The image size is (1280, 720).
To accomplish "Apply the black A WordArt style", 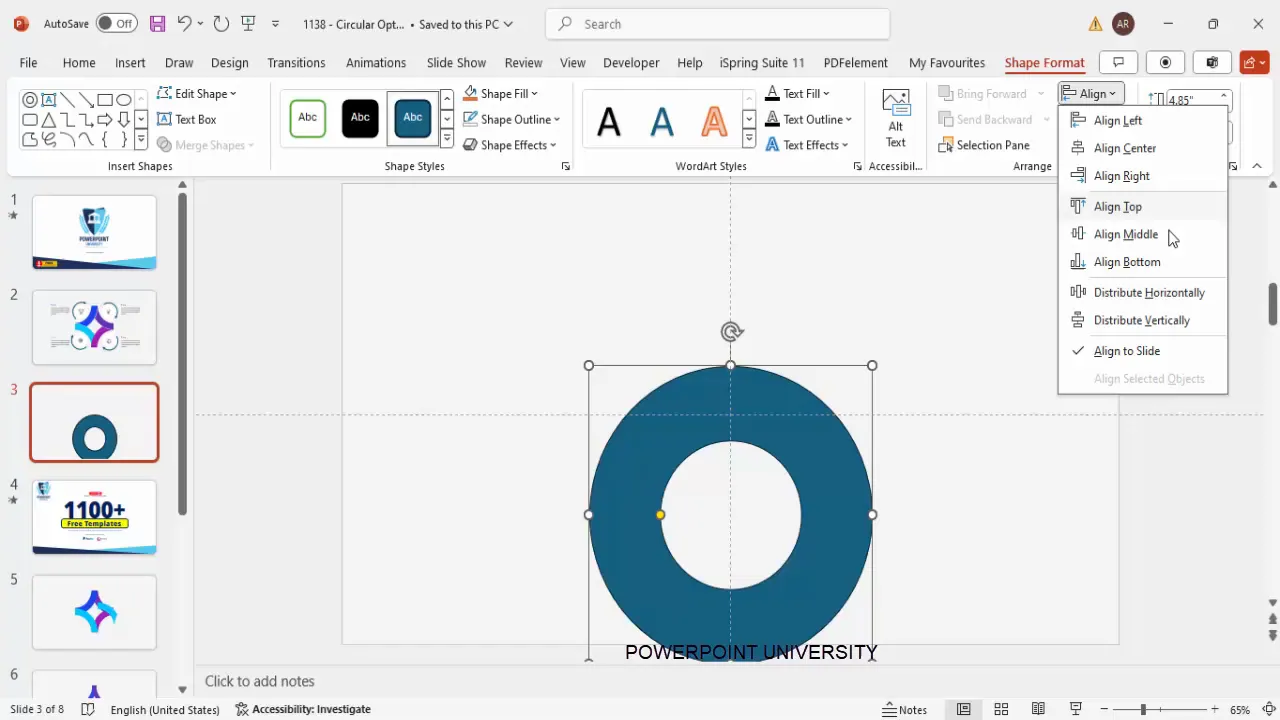I will click(609, 122).
